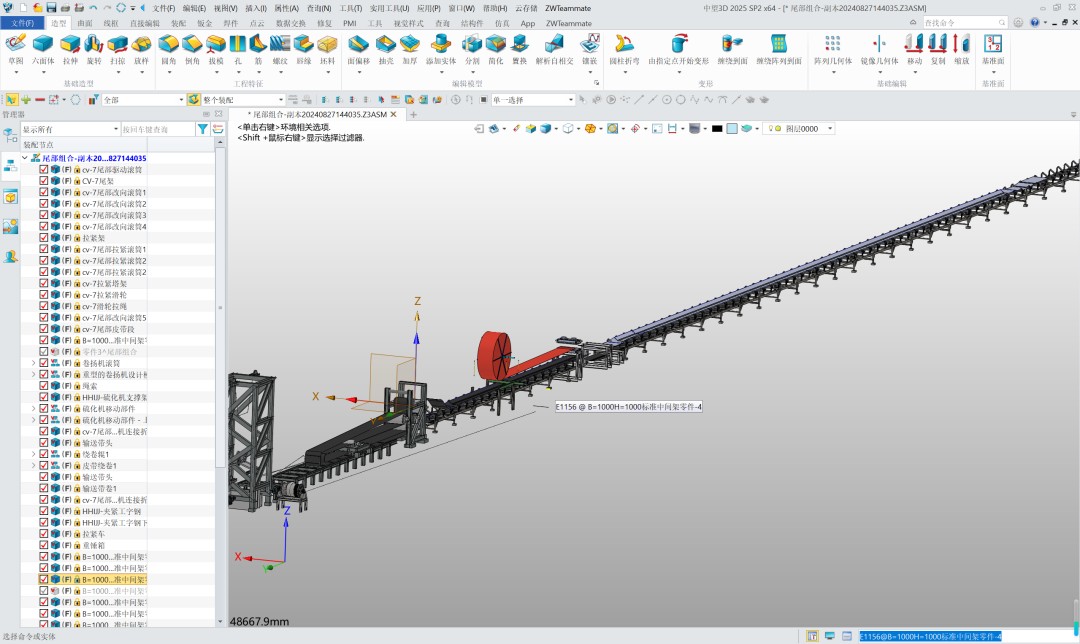The image size is (1080, 644).
Task: Toggle visibility checkbox of cv-7尾部驱动滚筒
Action: (42, 170)
